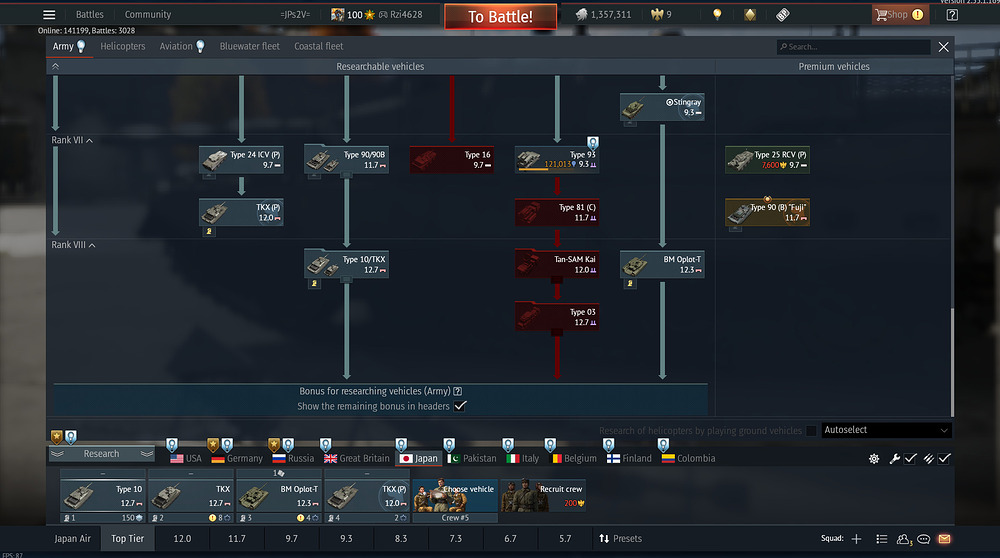Click the Research button

click(x=101, y=454)
